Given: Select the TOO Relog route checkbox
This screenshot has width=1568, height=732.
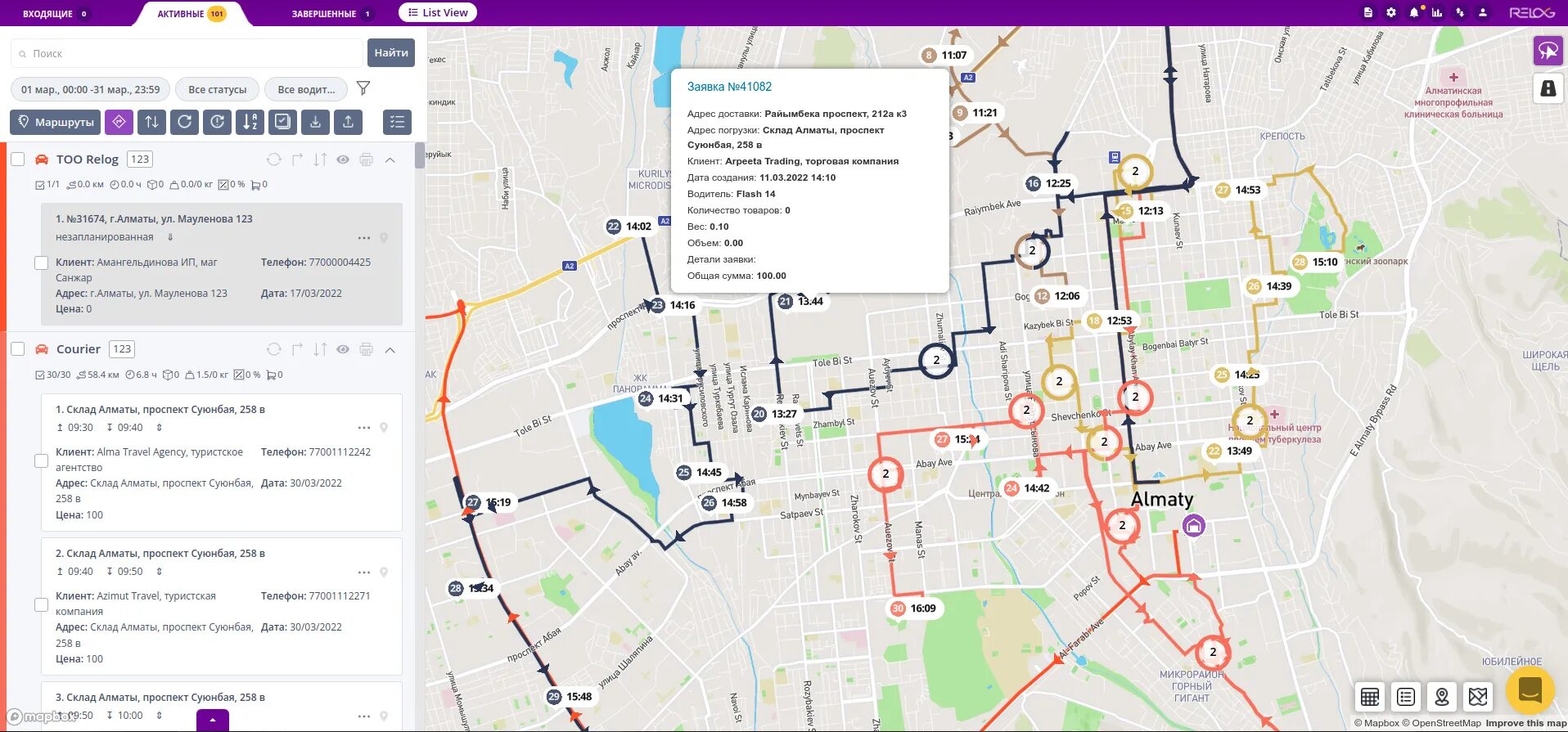Looking at the screenshot, I should pos(17,159).
